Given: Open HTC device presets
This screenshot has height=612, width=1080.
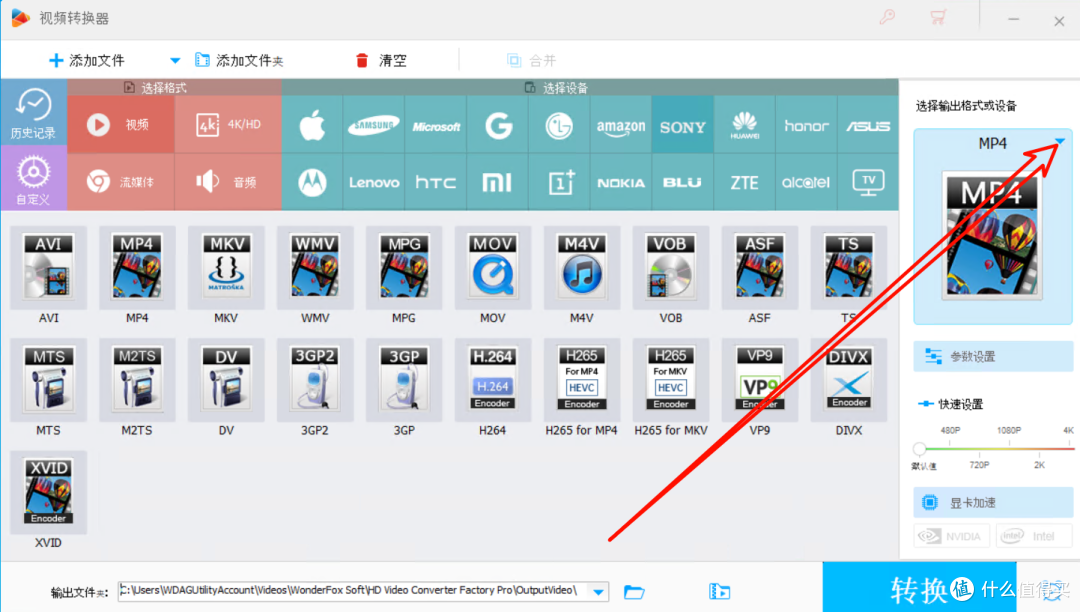Looking at the screenshot, I should click(436, 182).
